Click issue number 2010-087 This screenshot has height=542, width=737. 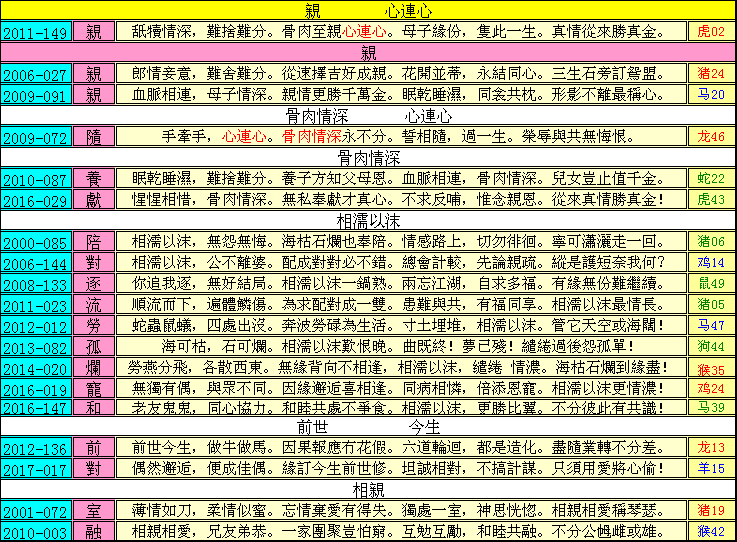tap(36, 179)
